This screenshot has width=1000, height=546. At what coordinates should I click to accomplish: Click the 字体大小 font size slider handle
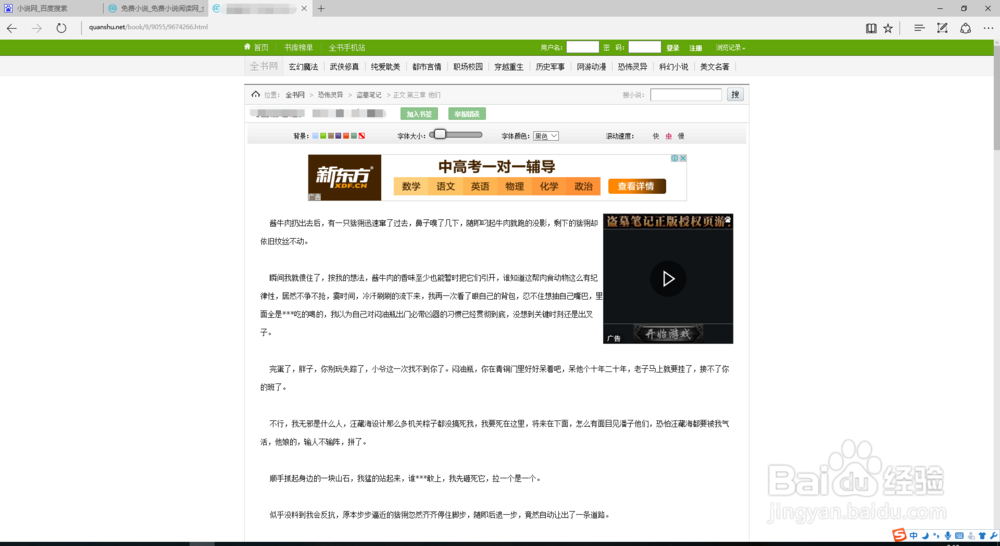click(439, 135)
